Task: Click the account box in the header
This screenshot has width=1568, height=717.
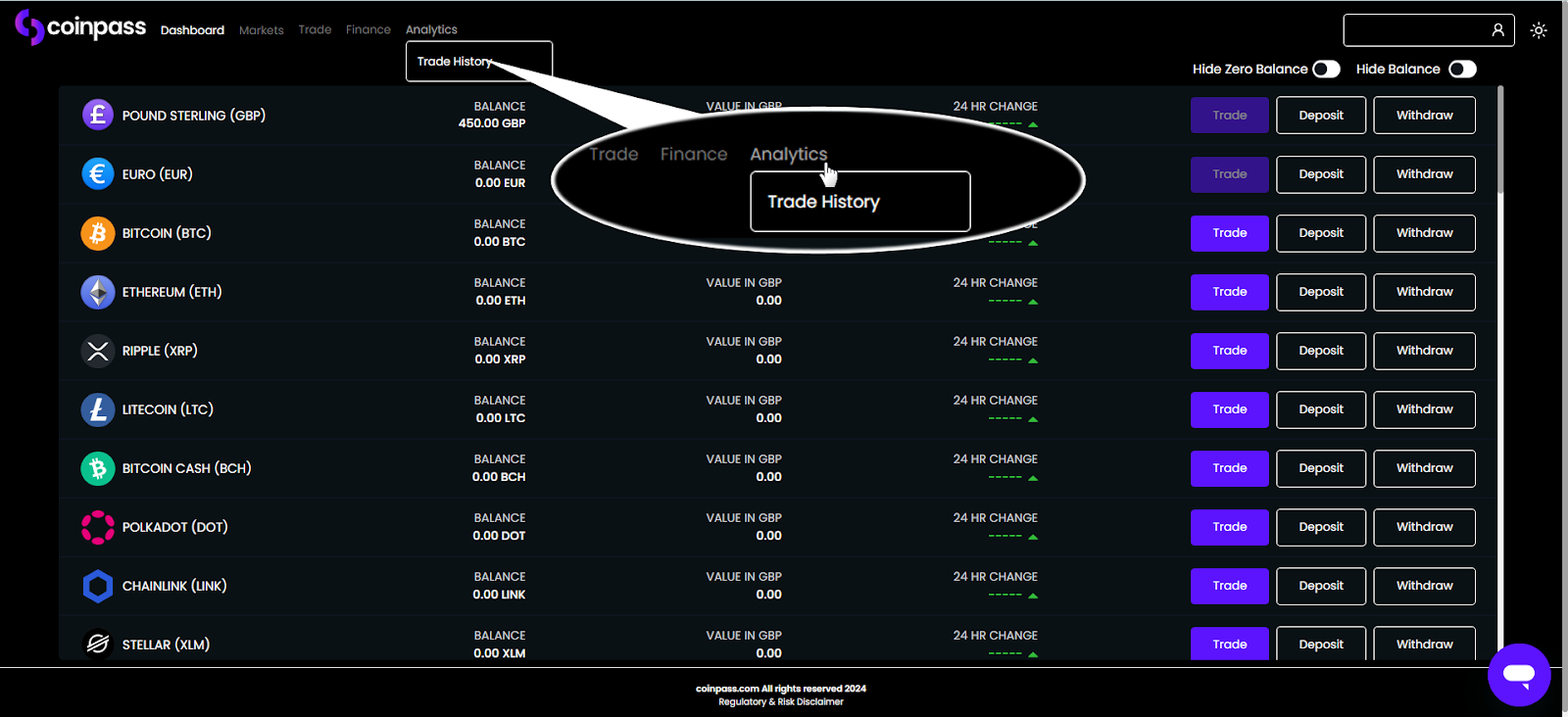Action: pos(1429,30)
